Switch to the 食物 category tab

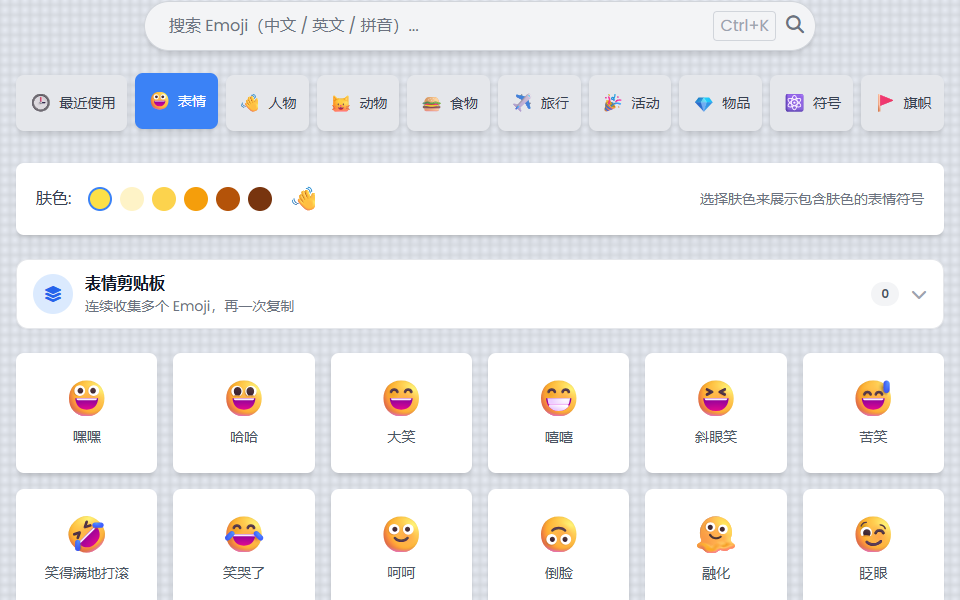coord(449,103)
